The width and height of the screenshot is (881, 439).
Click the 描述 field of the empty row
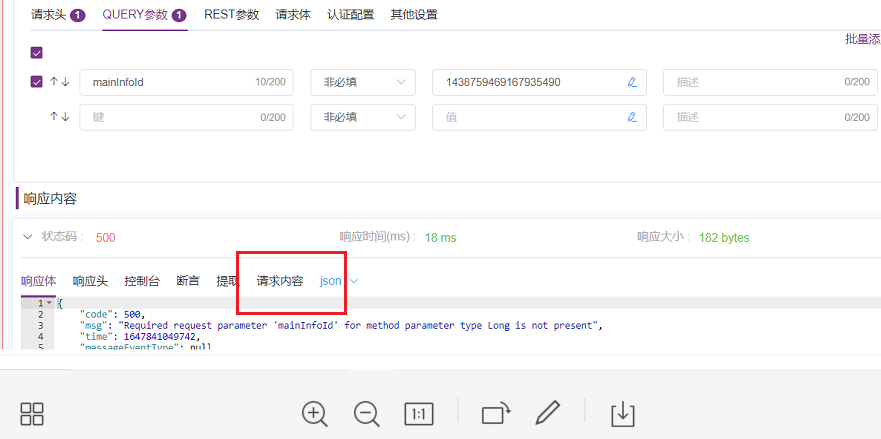tap(770, 117)
